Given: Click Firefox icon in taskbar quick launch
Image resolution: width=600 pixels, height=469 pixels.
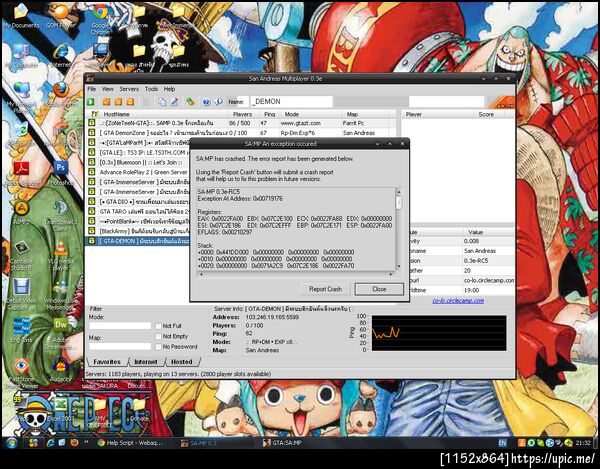Looking at the screenshot, I should [74, 443].
